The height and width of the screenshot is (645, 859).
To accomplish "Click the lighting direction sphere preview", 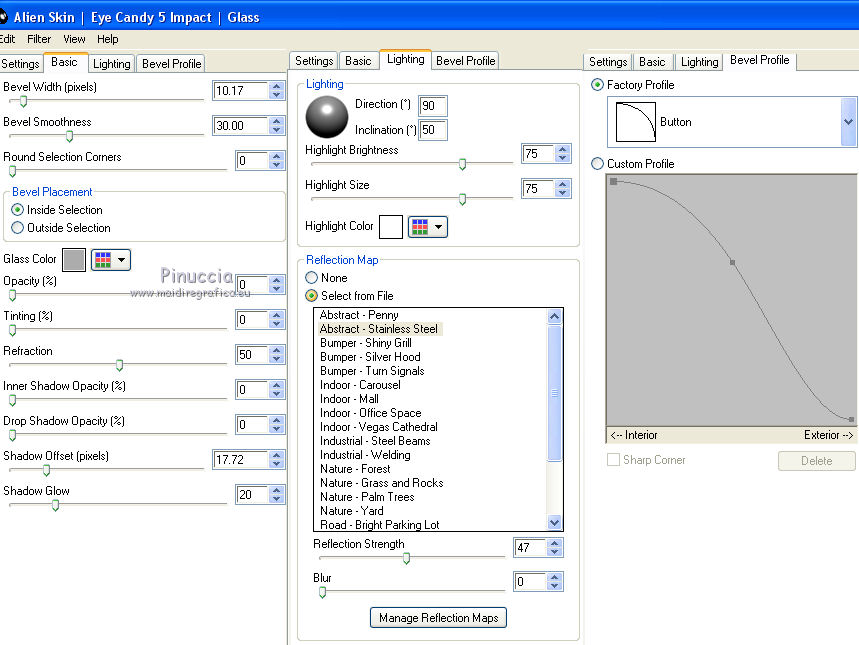I will point(327,117).
